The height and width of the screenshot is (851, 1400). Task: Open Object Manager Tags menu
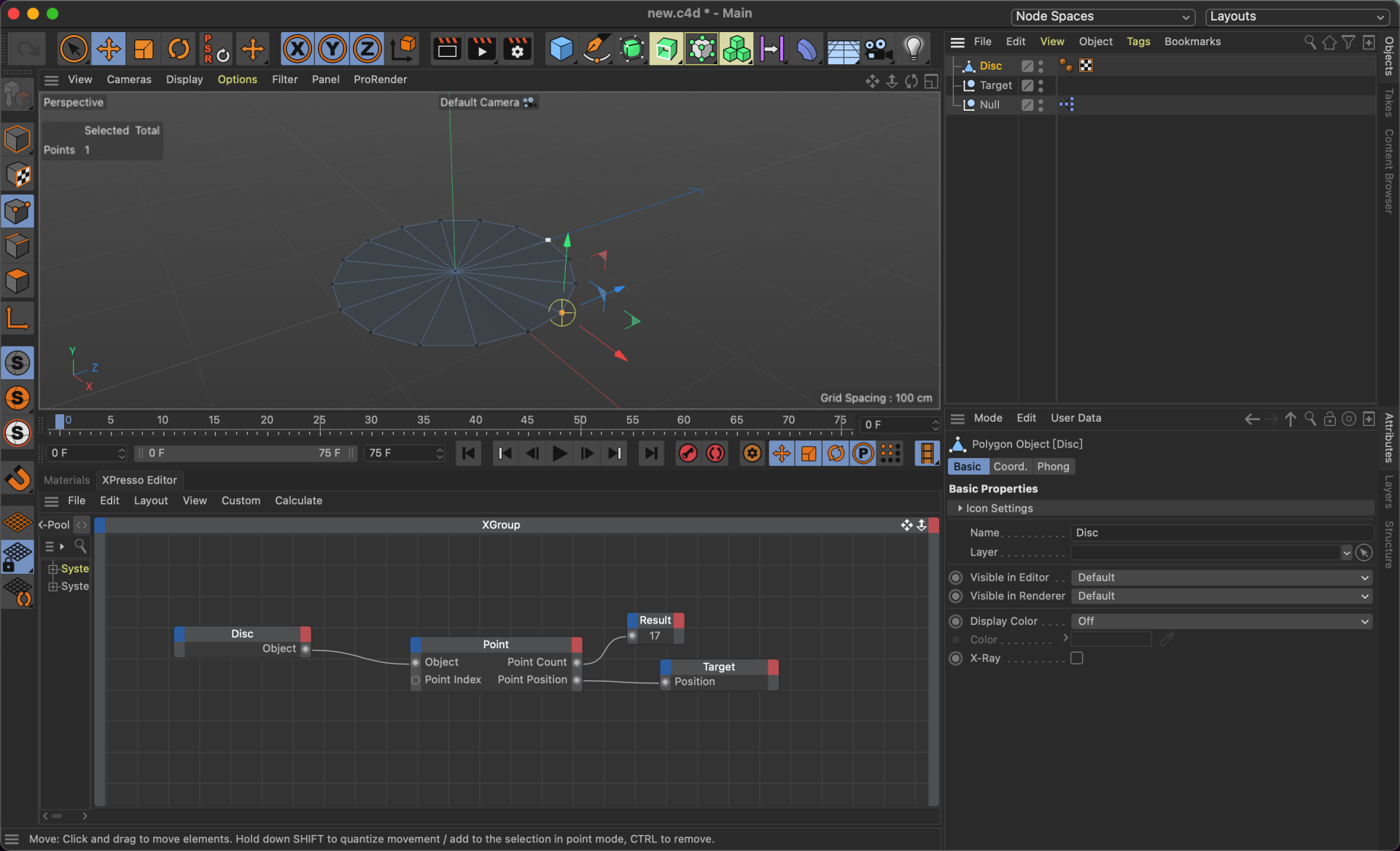[x=1137, y=42]
